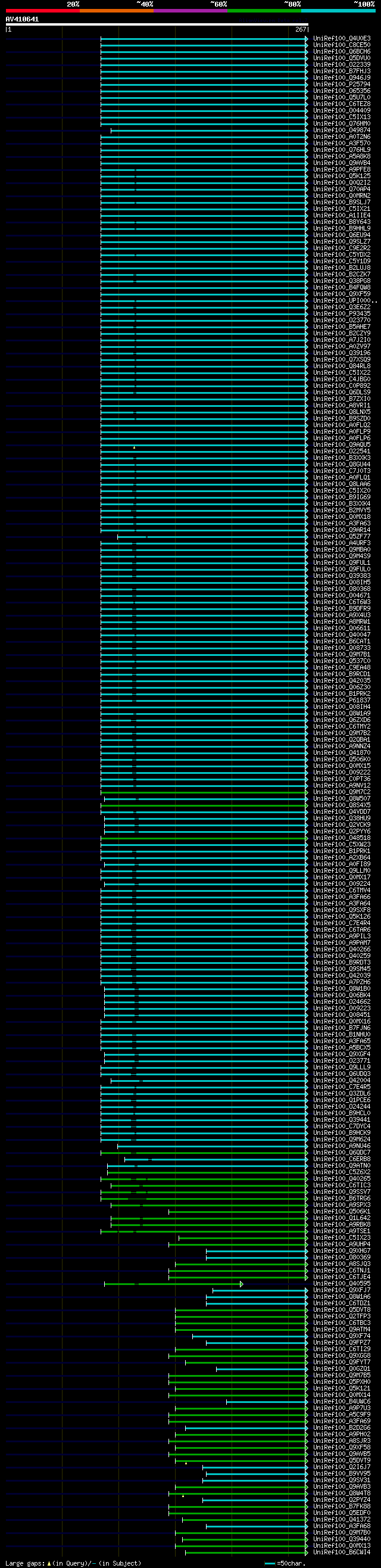Open hit UniRef100_Q5DVU0

(342, 58)
